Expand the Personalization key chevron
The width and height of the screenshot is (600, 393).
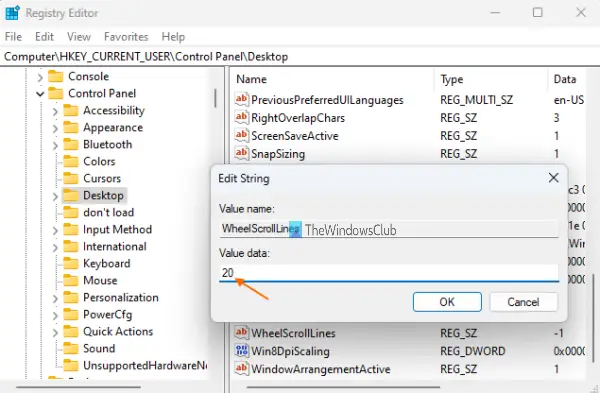click(x=55, y=298)
